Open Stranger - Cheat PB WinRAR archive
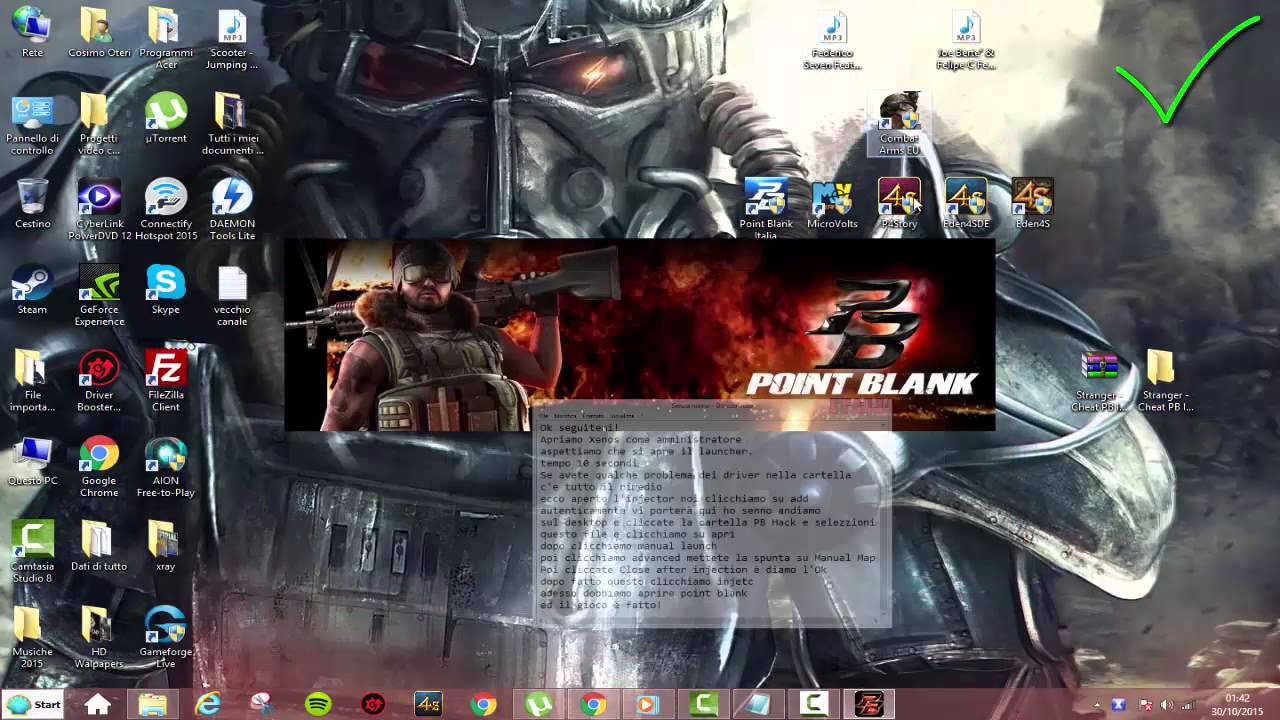1280x720 pixels. [x=1099, y=381]
